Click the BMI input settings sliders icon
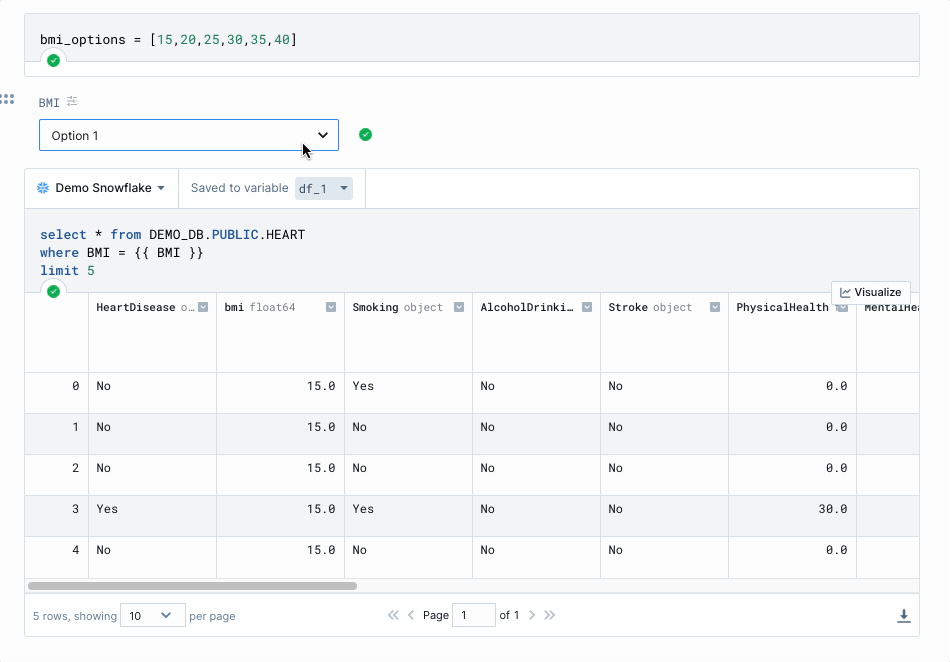 coord(72,101)
